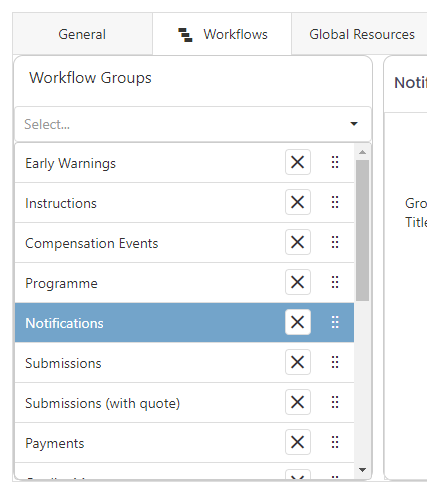Viewport: 427px width, 500px height.
Task: Select the Instructions group row
Action: (x=184, y=203)
